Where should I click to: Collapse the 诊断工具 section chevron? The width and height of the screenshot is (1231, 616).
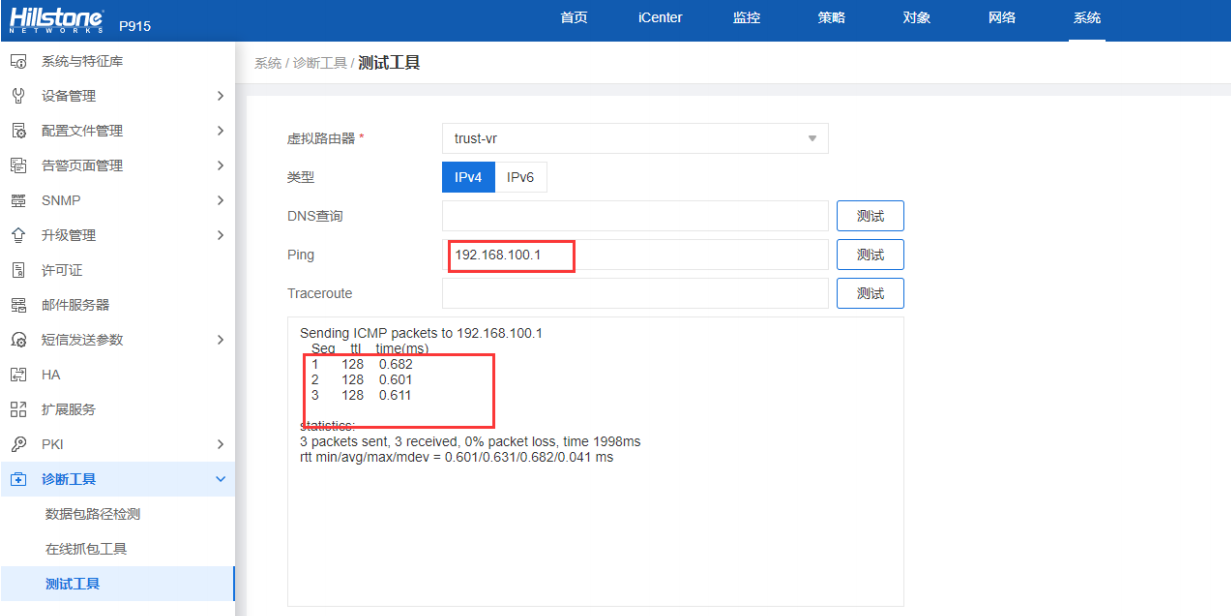(221, 479)
